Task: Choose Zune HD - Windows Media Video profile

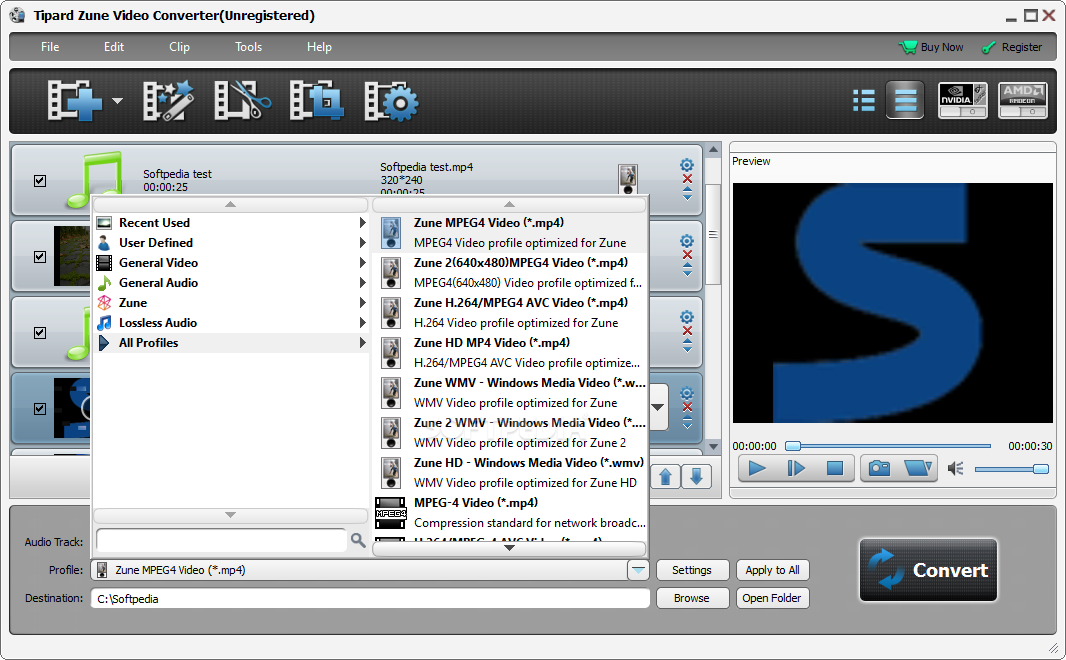Action: pyautogui.click(x=510, y=474)
